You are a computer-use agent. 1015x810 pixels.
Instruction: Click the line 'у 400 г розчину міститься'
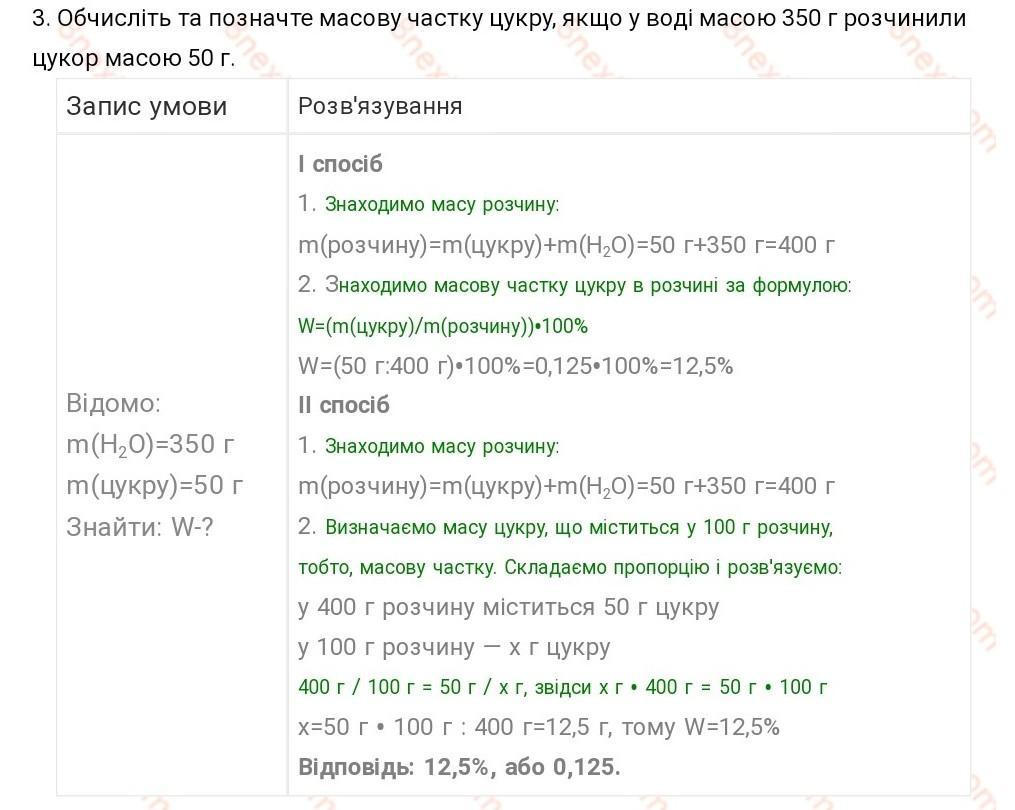click(509, 607)
